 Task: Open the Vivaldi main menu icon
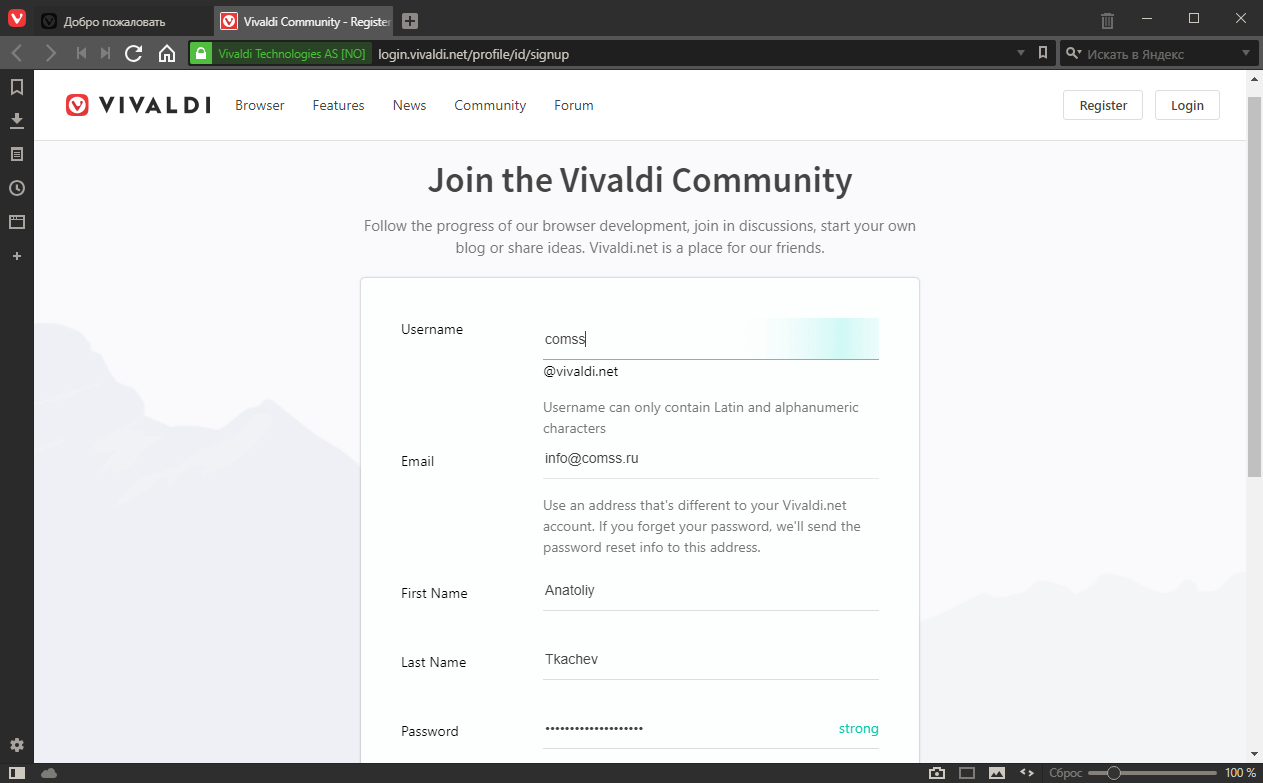point(17,19)
